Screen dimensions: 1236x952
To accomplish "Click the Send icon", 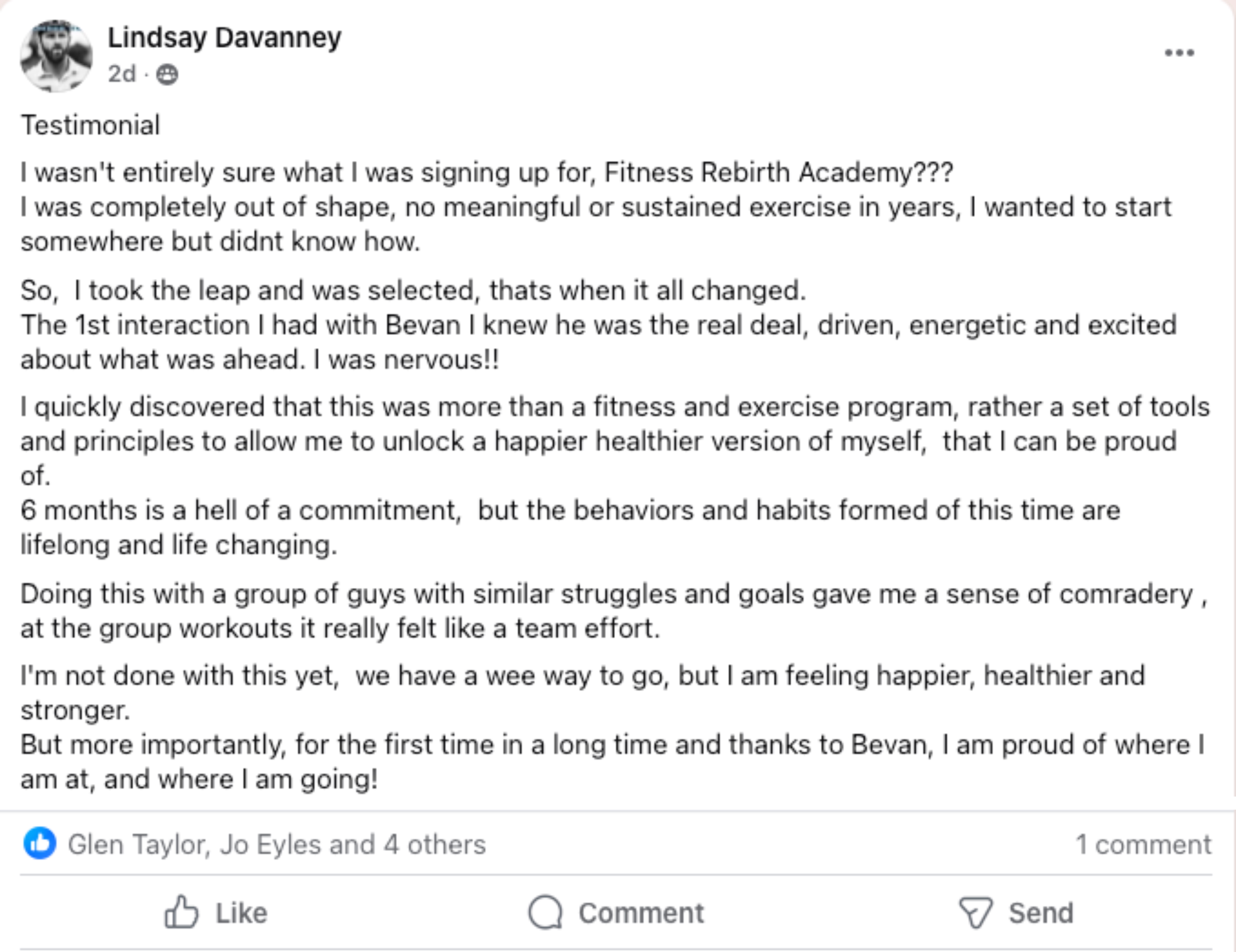I will tap(976, 912).
